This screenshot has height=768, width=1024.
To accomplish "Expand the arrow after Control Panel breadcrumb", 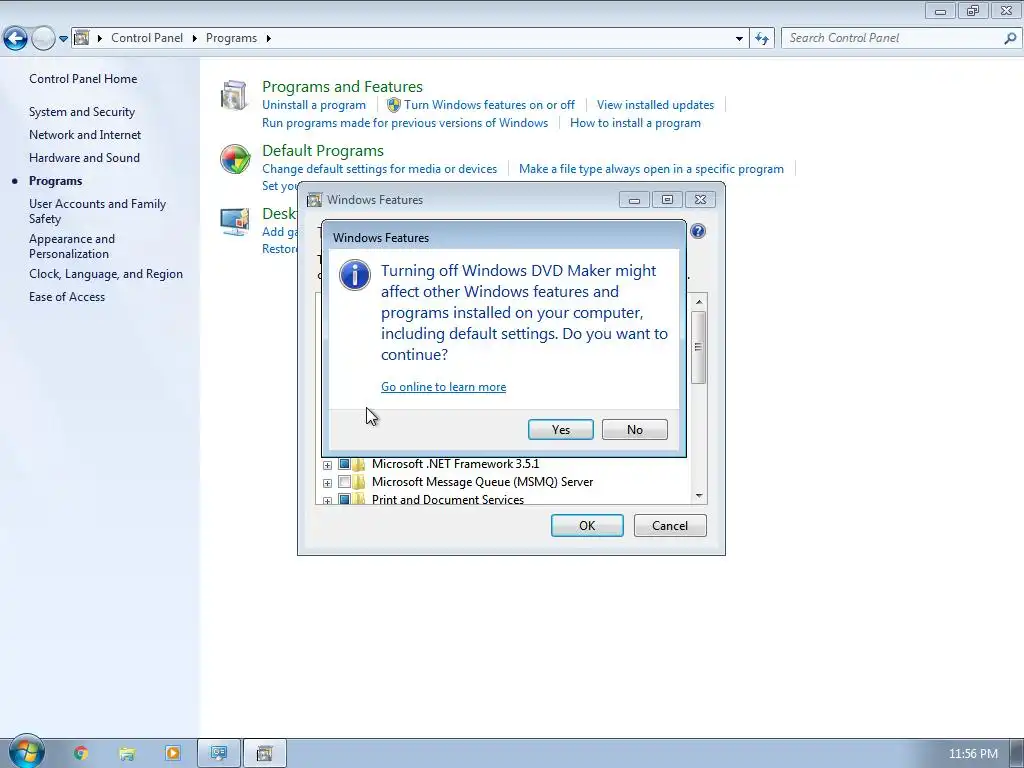I will (x=195, y=38).
